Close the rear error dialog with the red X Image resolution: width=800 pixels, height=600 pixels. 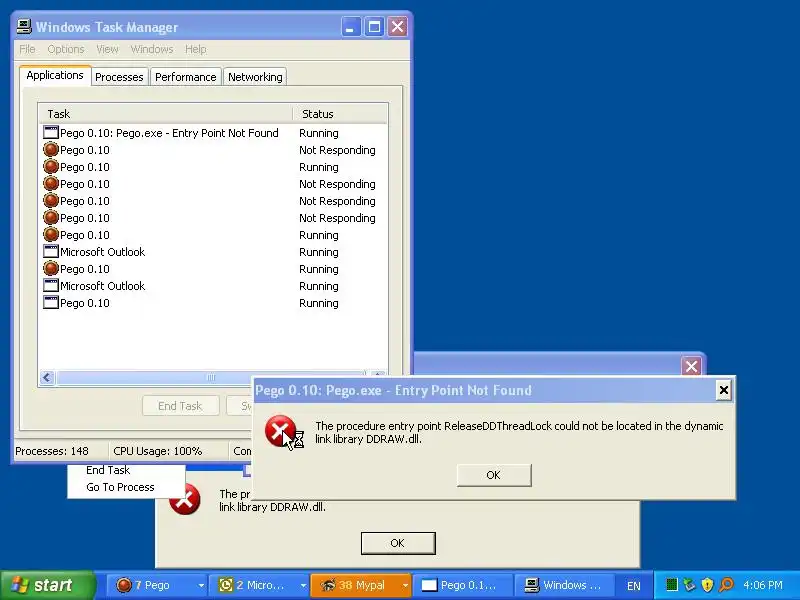point(691,366)
